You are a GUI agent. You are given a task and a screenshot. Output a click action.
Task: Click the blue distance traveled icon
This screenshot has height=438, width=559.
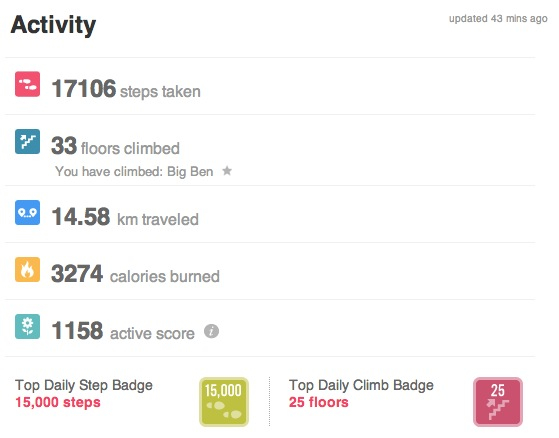point(27,212)
